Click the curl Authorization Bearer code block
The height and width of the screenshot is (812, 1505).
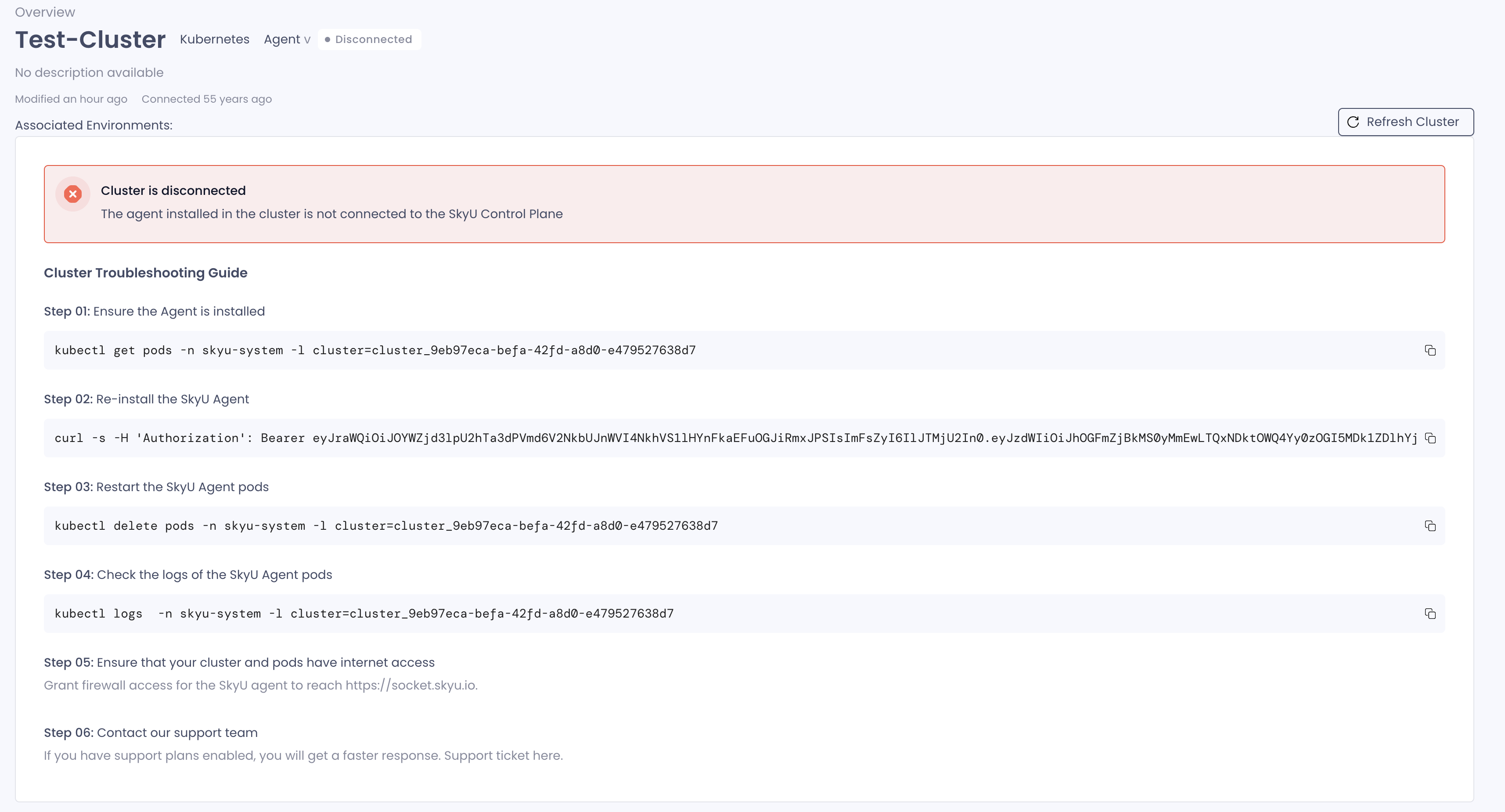(744, 438)
